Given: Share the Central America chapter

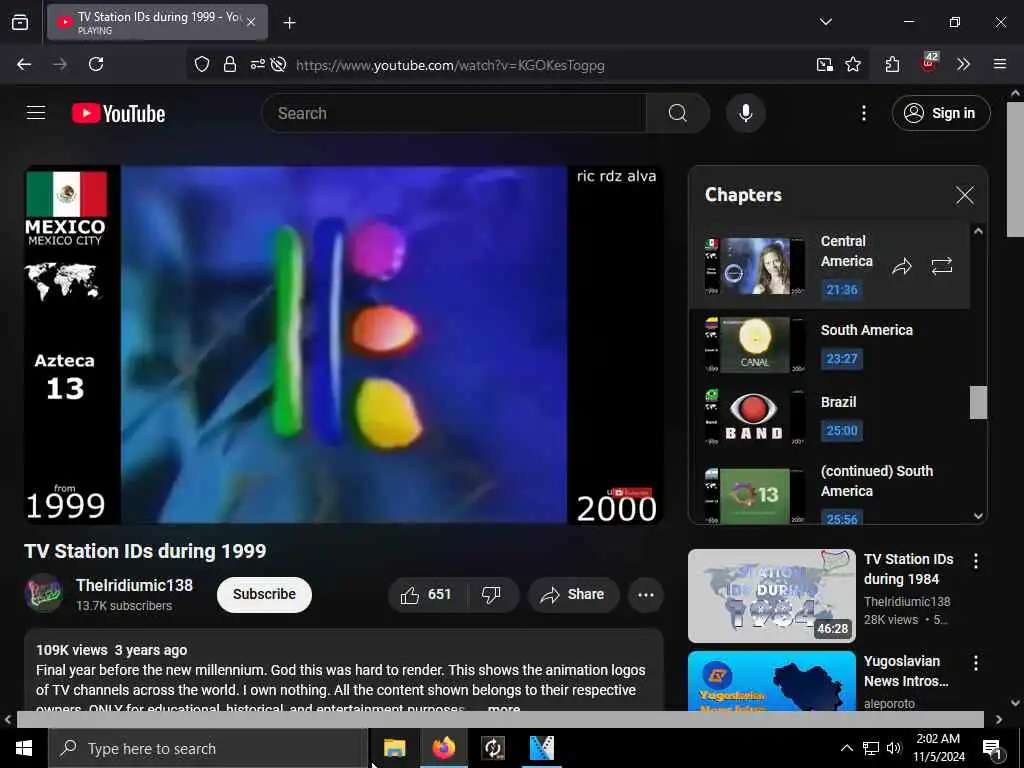Looking at the screenshot, I should (902, 266).
